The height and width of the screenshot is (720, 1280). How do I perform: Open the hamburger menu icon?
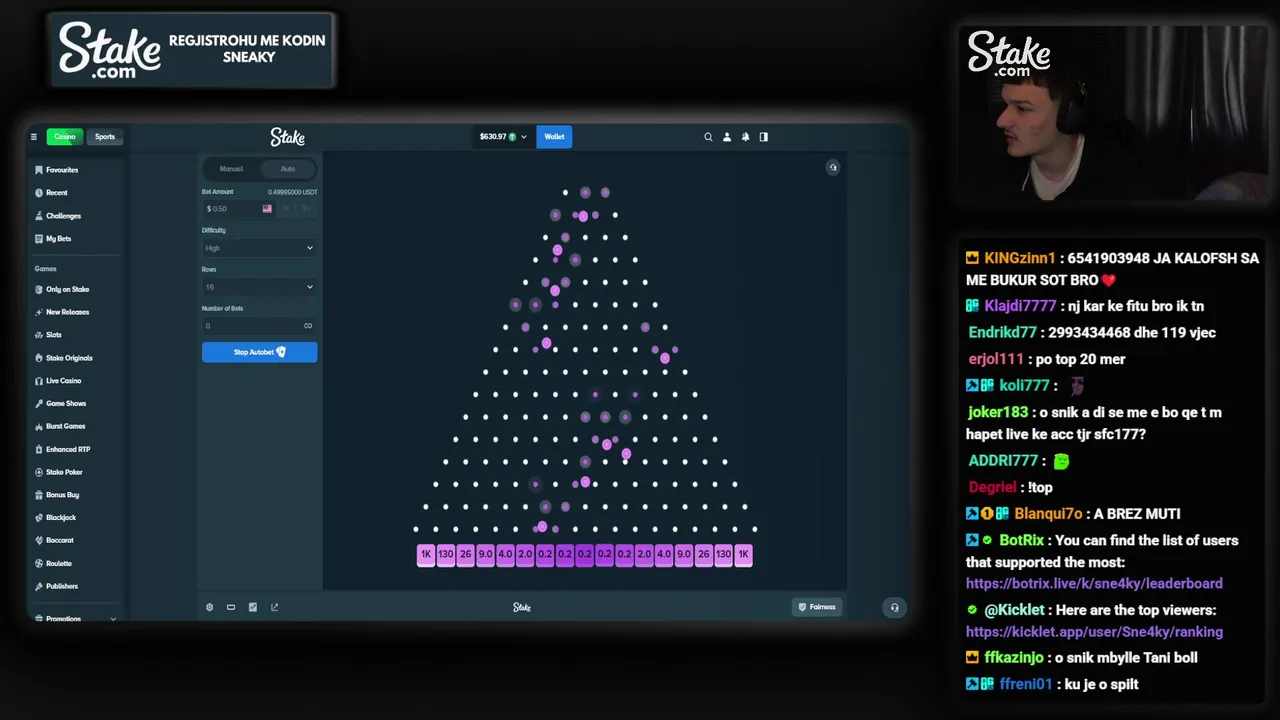click(33, 137)
